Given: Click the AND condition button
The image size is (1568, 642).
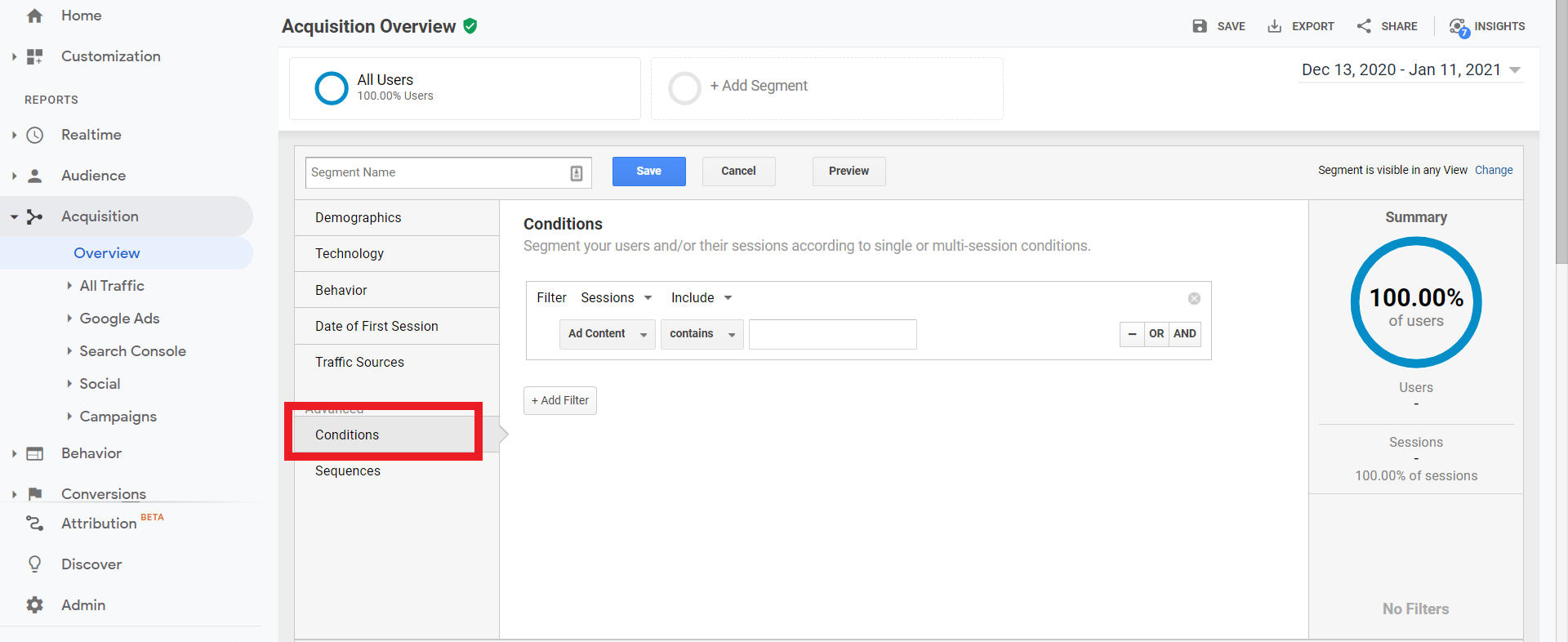Looking at the screenshot, I should click(x=1185, y=334).
